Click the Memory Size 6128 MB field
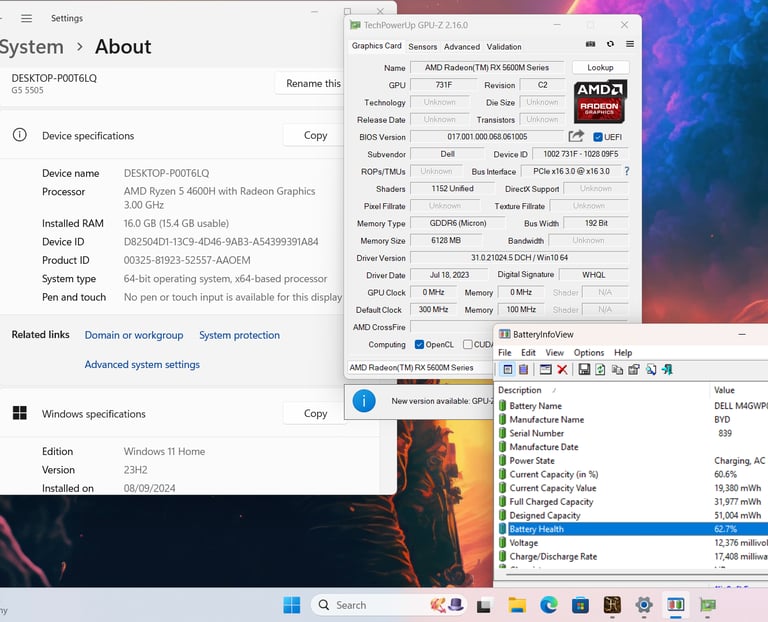Viewport: 768px width, 622px height. pyautogui.click(x=446, y=240)
